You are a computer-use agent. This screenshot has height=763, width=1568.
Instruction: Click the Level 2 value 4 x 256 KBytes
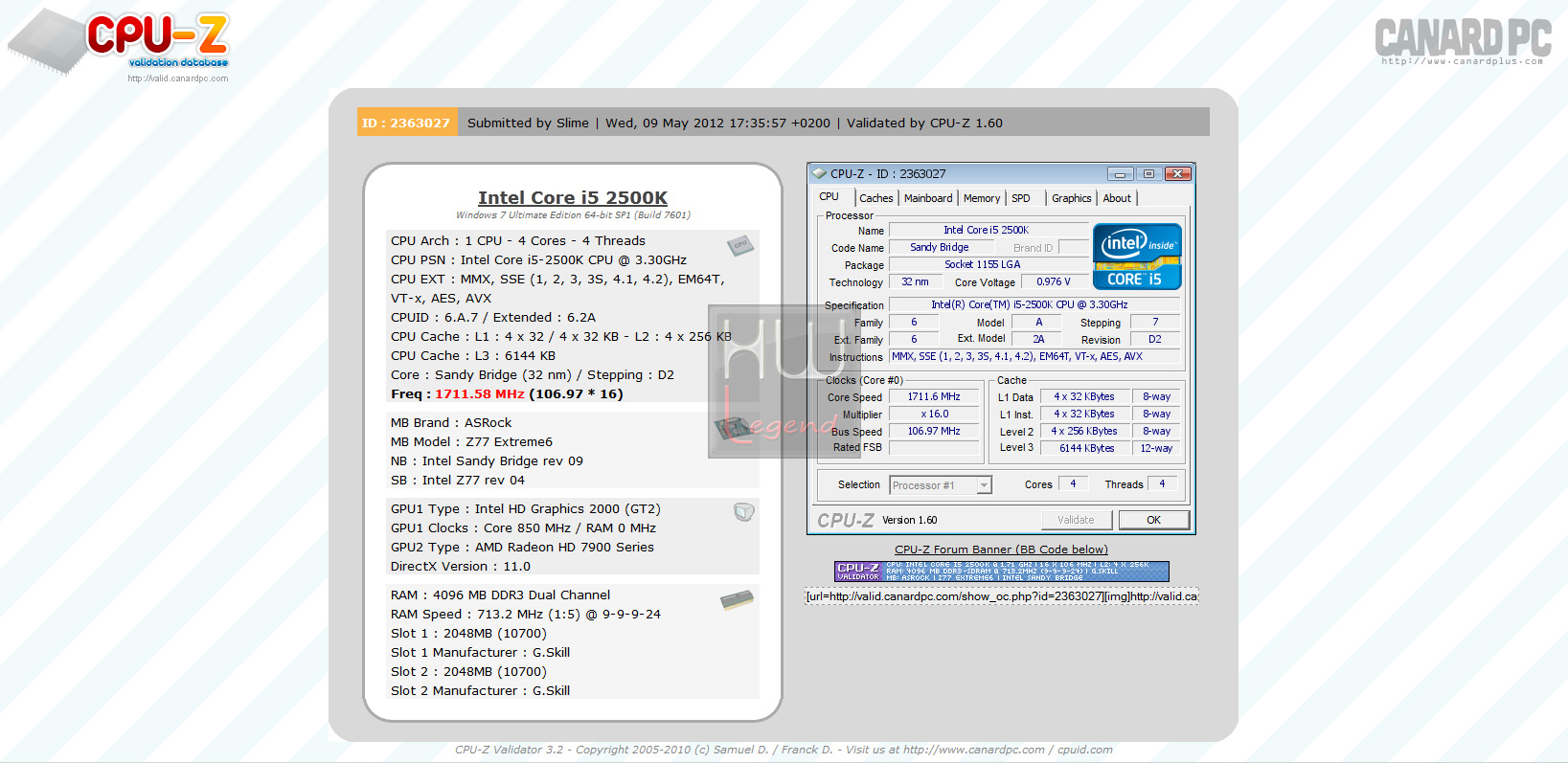pos(1086,431)
